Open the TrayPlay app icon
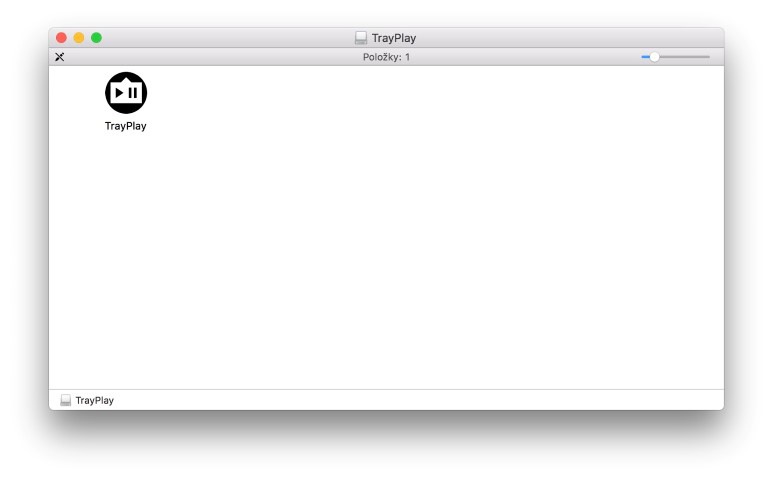 126,93
